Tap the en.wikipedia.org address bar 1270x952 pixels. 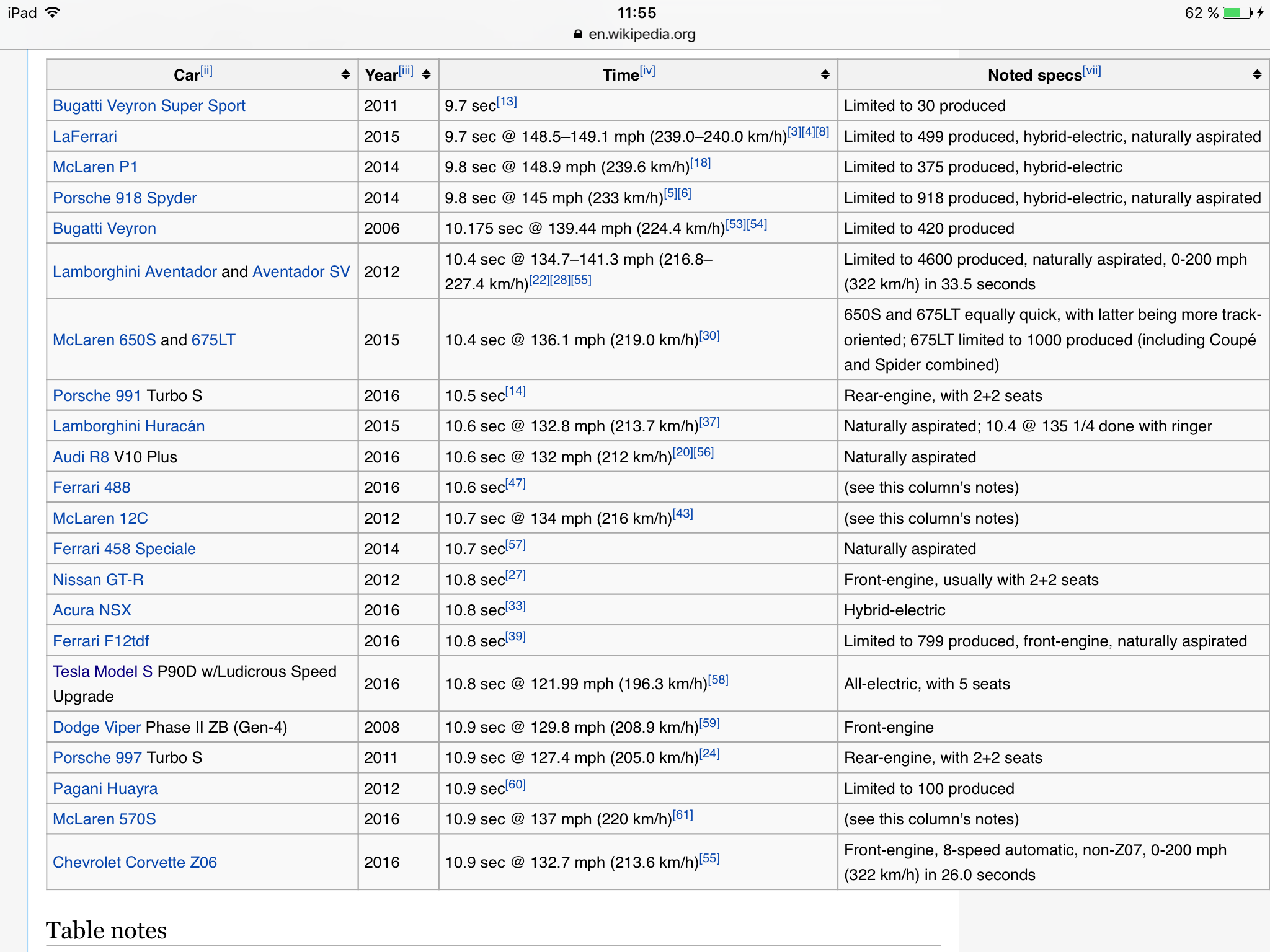tap(641, 35)
